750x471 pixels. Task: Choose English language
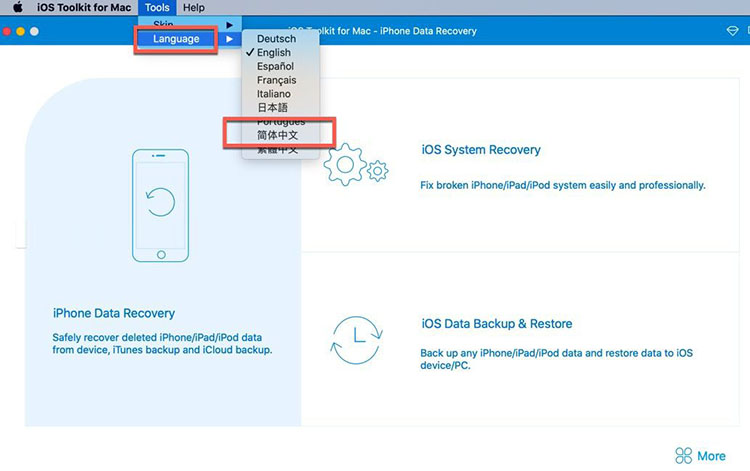click(273, 53)
